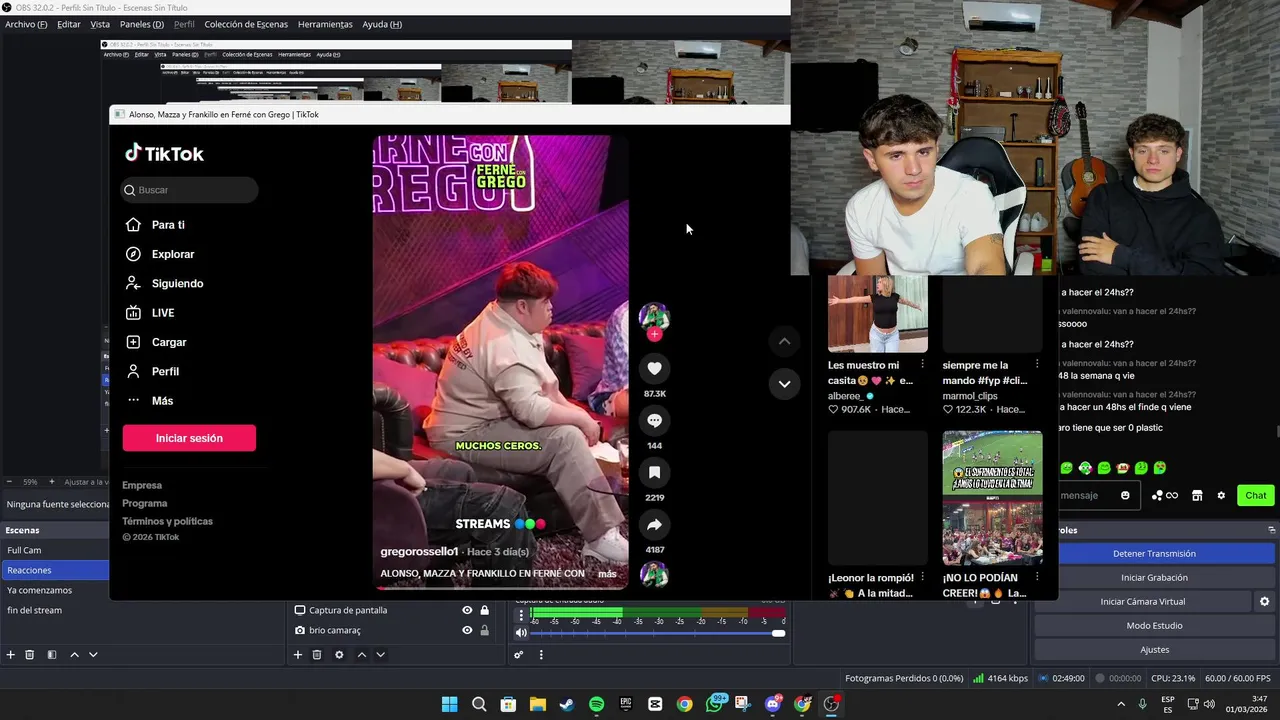The image size is (1280, 720).
Task: Toggle visibility of Captura de pantalla source
Action: [x=467, y=610]
